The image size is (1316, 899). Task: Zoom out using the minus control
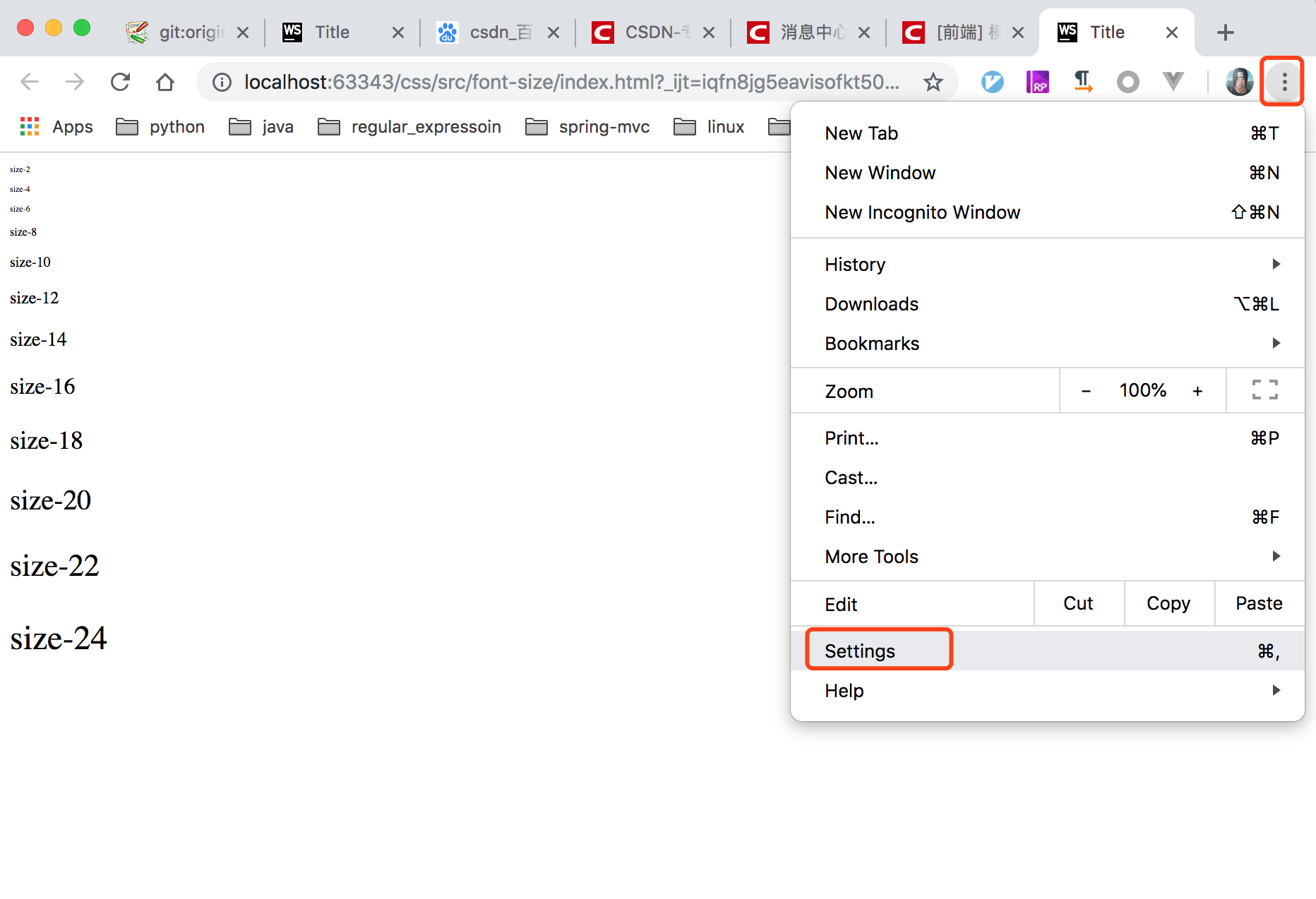click(x=1086, y=390)
